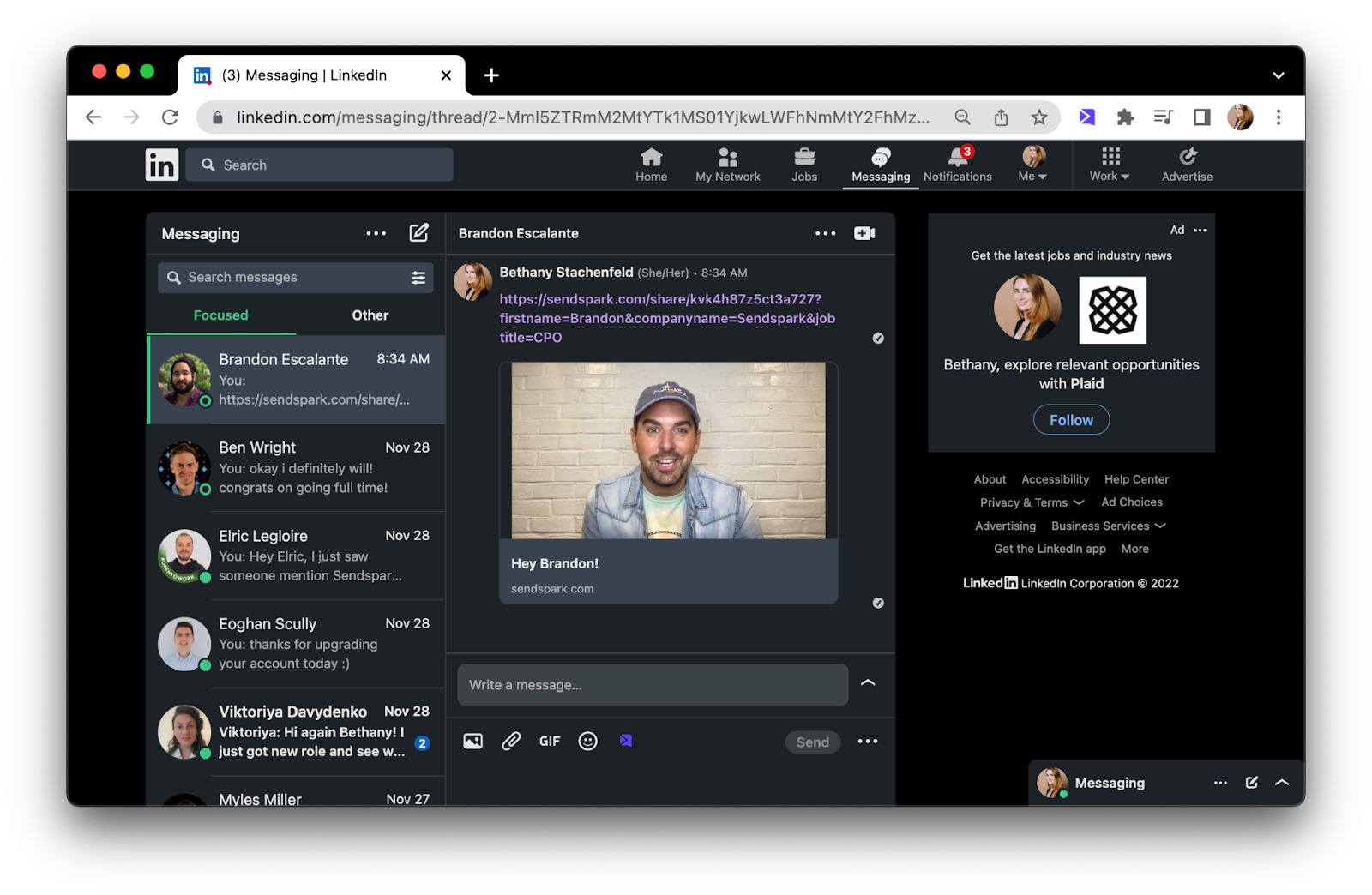Bookmark this page with star icon
1372x895 pixels.
click(1039, 117)
